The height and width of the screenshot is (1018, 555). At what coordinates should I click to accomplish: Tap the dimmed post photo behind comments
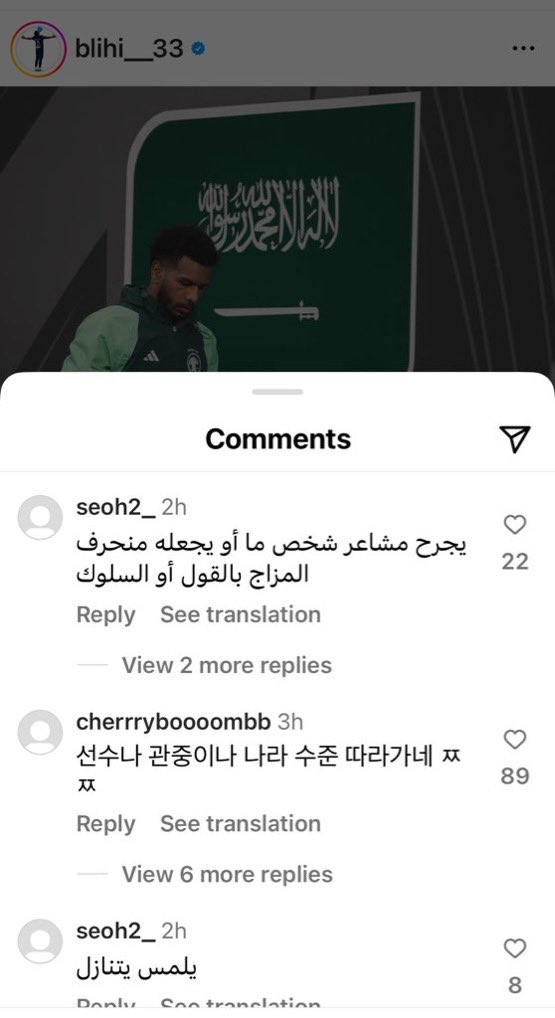277,229
